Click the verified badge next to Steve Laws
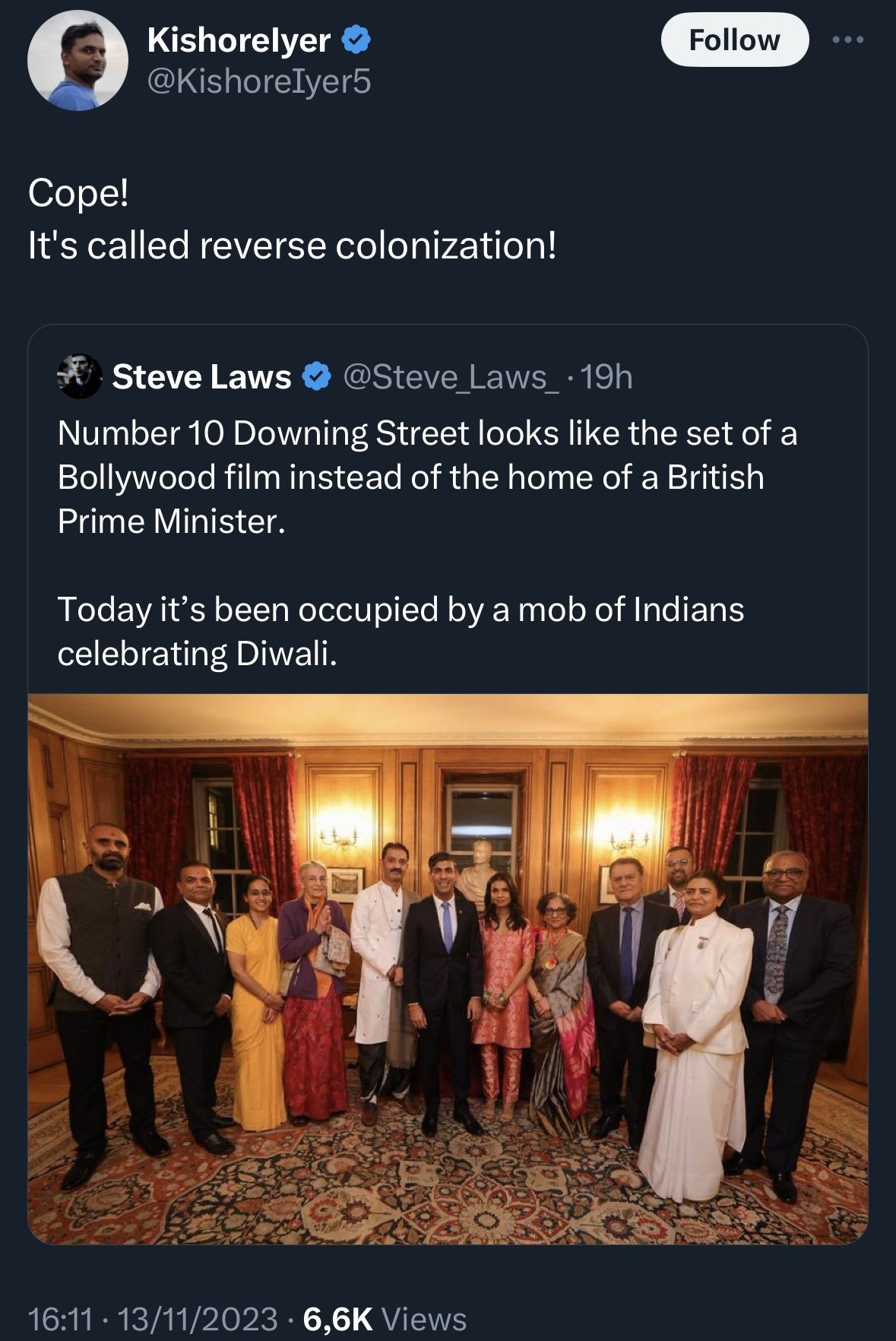 pyautogui.click(x=316, y=376)
